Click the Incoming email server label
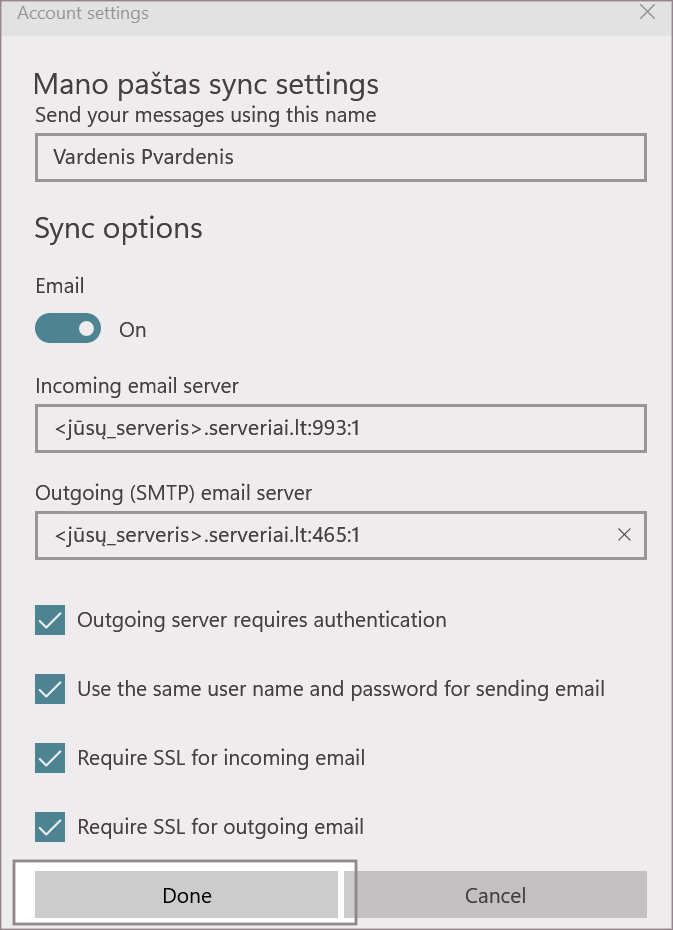The width and height of the screenshot is (673, 930). click(137, 385)
